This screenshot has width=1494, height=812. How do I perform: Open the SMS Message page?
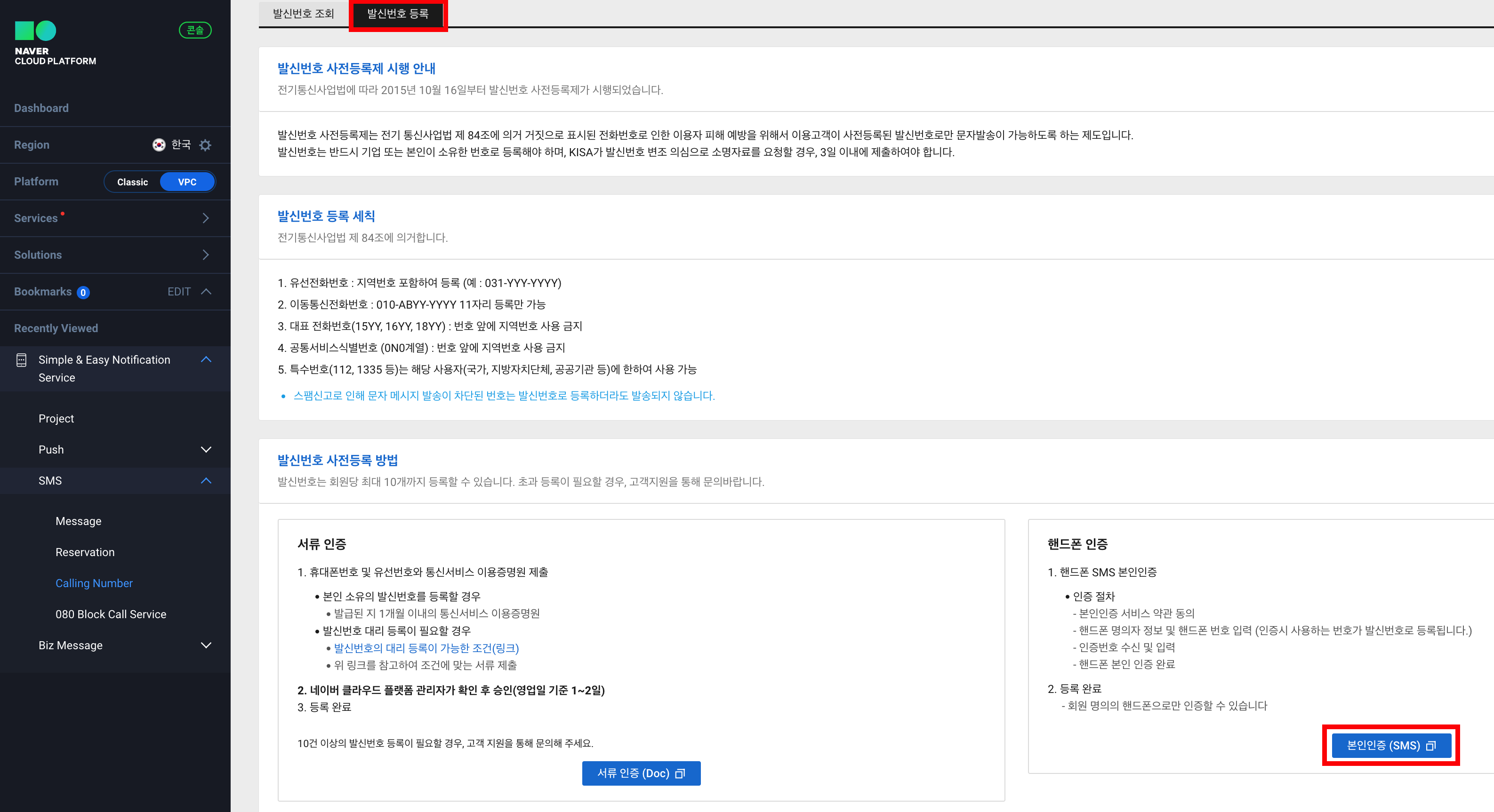click(x=78, y=521)
